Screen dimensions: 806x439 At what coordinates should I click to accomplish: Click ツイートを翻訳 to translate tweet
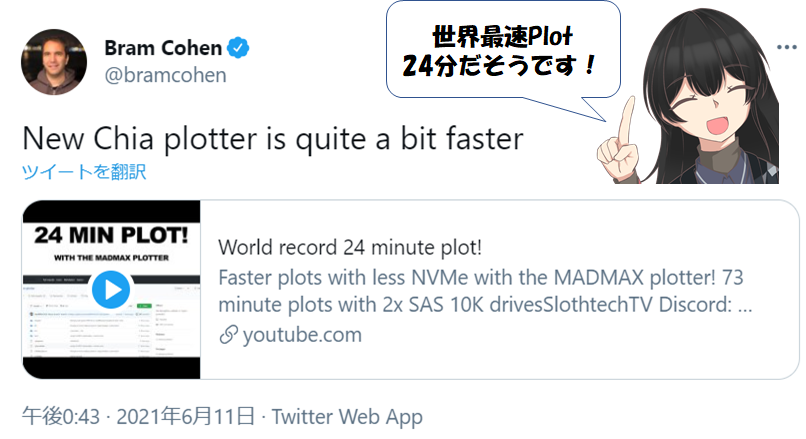(x=84, y=171)
